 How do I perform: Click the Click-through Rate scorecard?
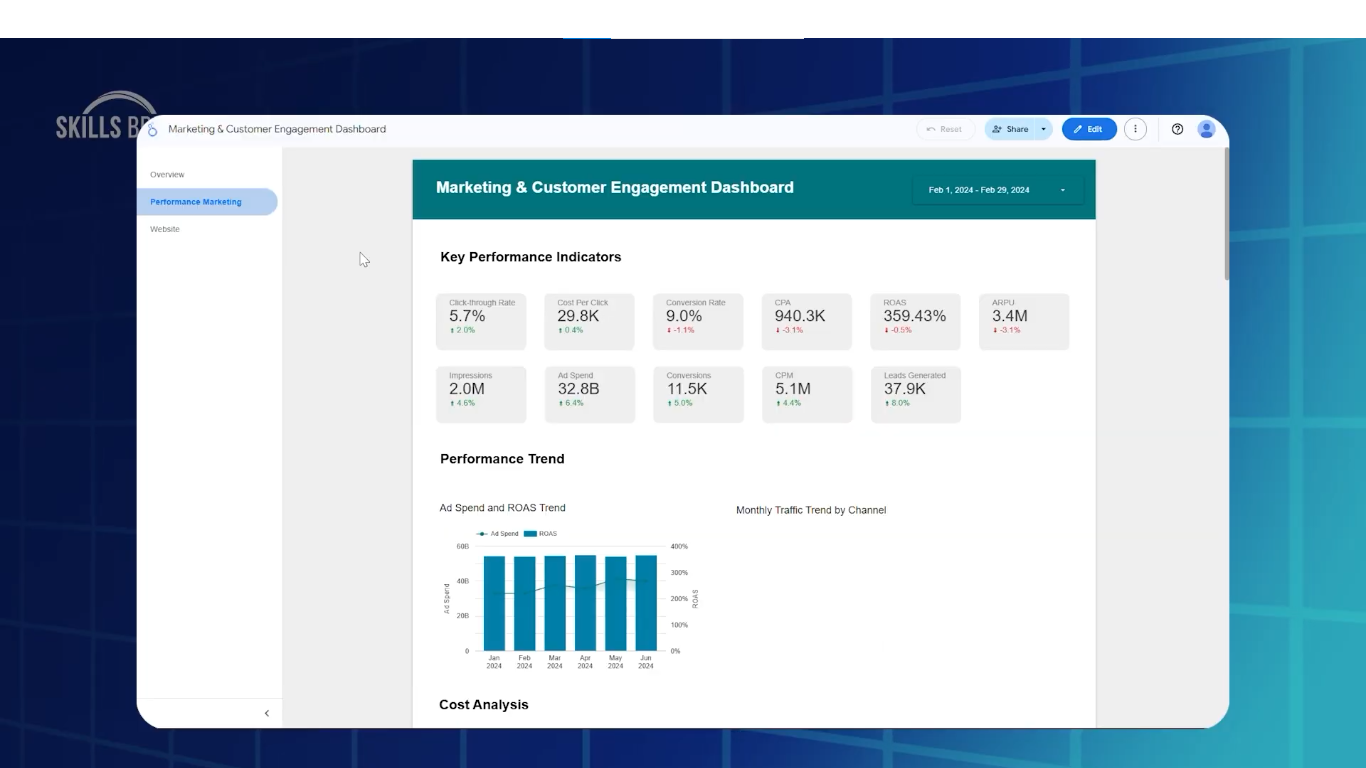[481, 321]
